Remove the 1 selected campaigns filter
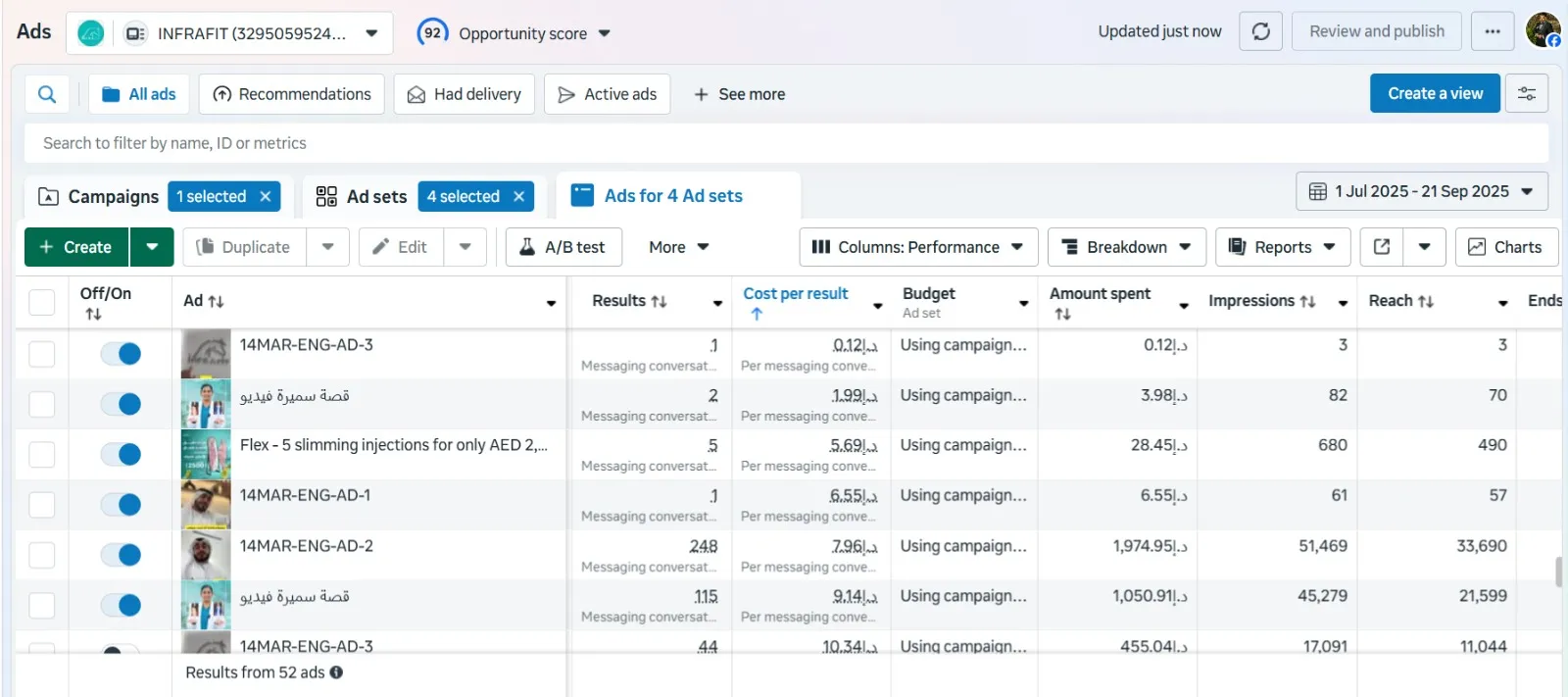 (x=266, y=196)
